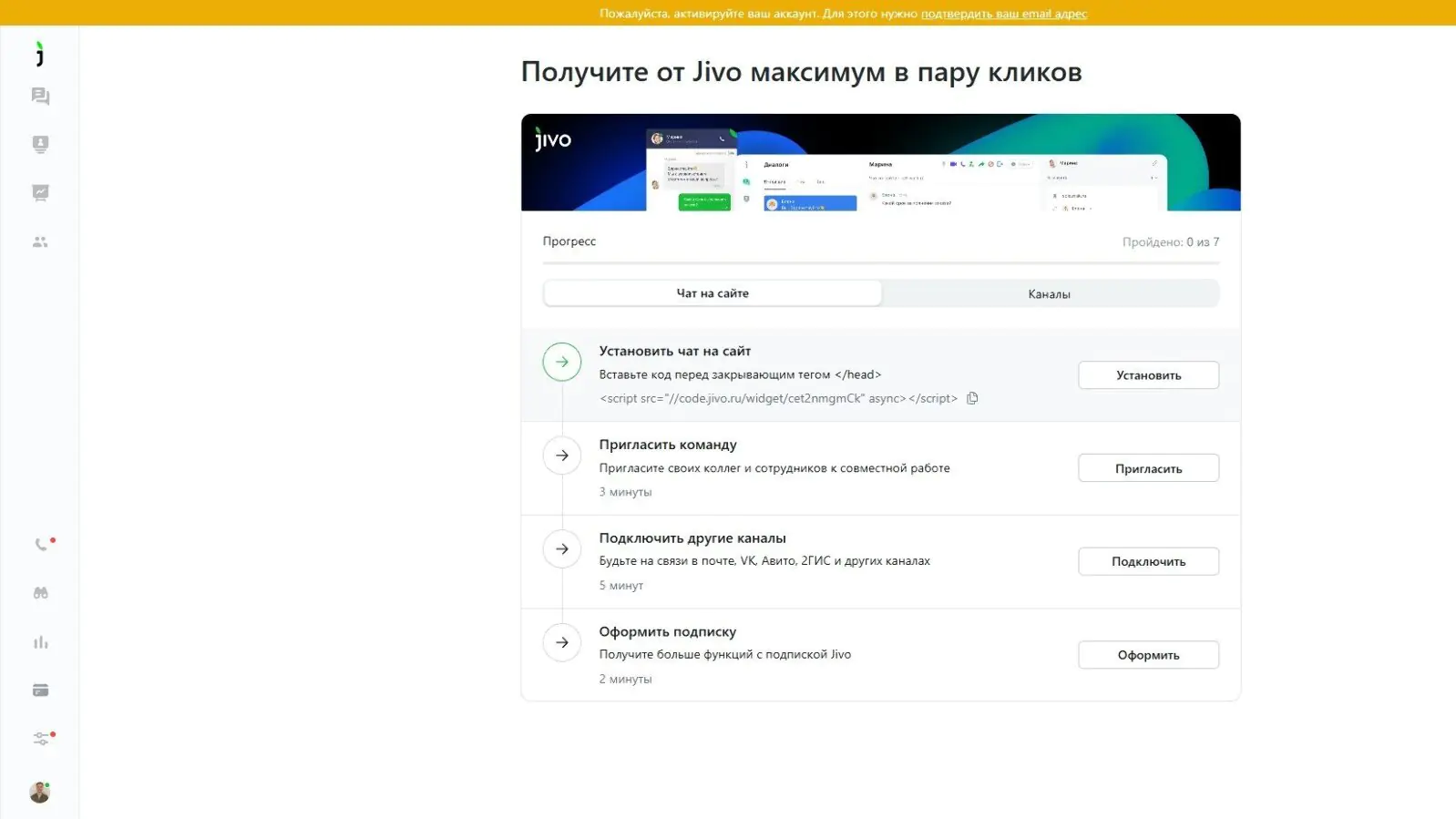The image size is (1456, 819).
Task: Click the Пригласите своих коллег description
Action: pyautogui.click(x=774, y=468)
